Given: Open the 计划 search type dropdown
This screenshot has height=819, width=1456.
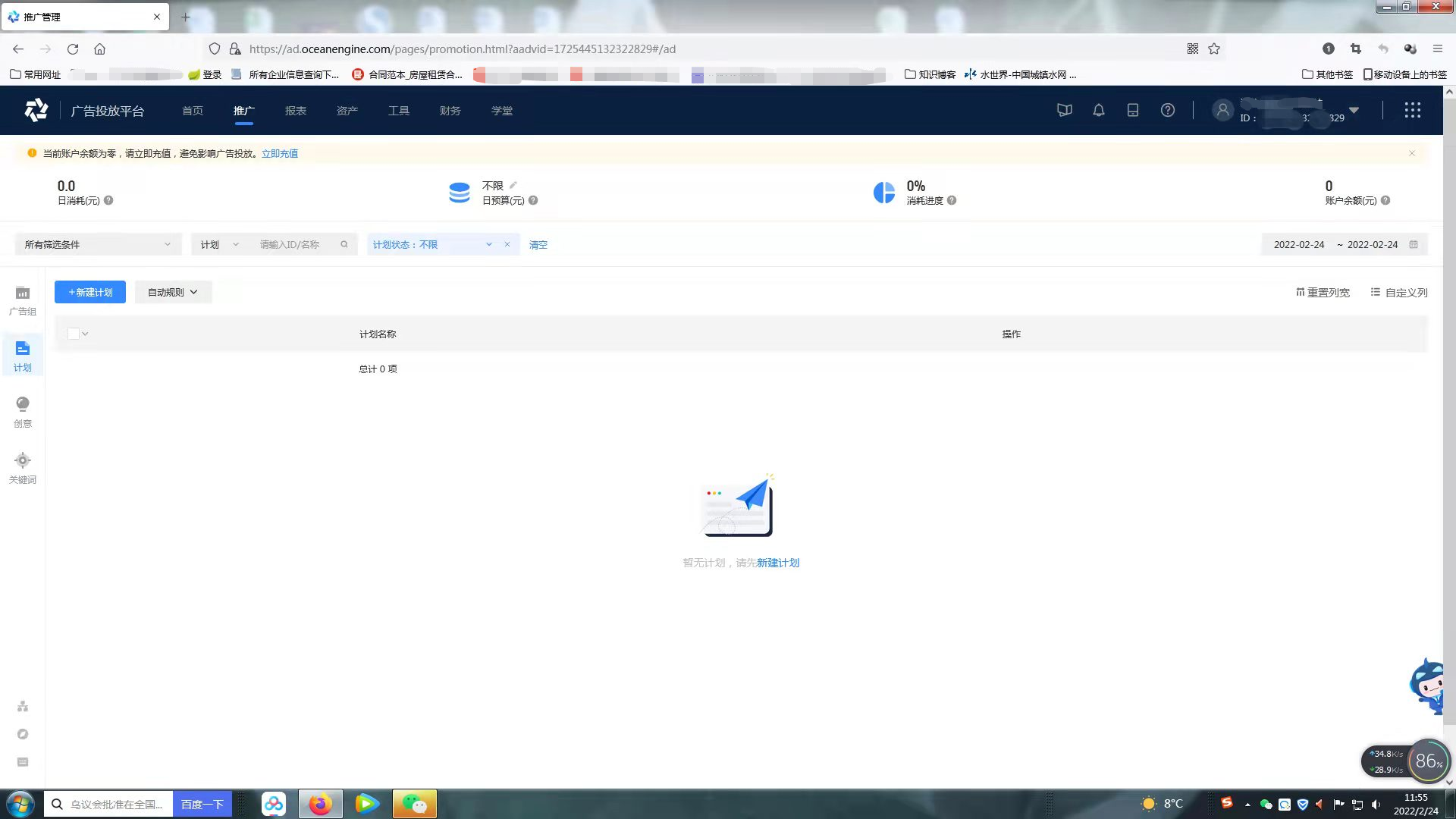Looking at the screenshot, I should click(220, 244).
